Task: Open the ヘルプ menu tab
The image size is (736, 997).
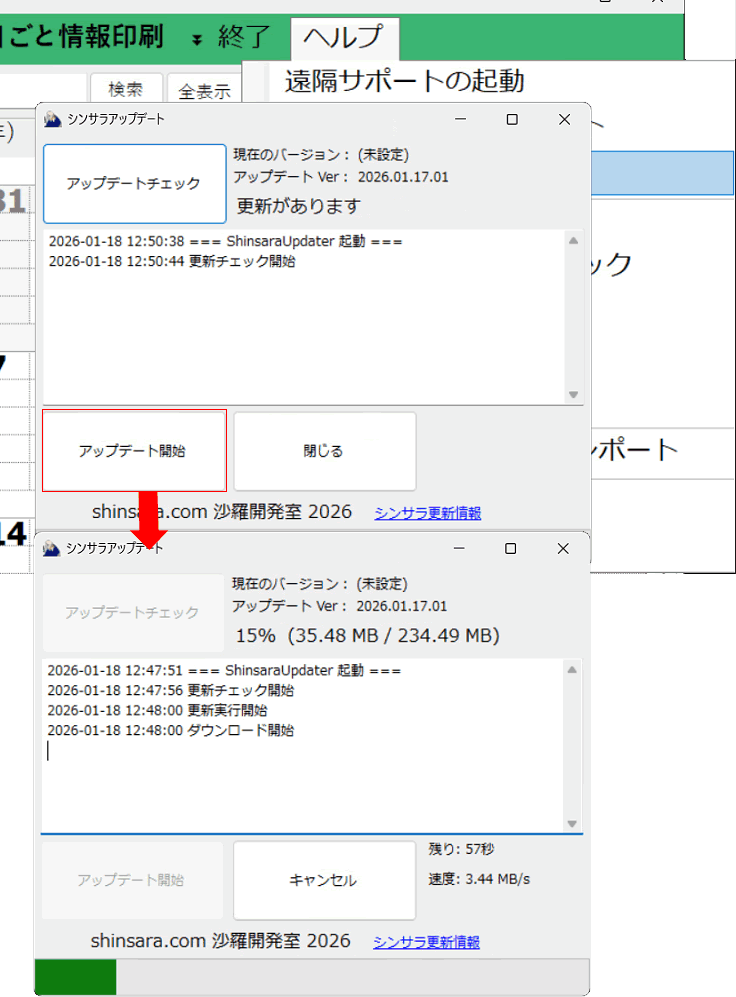Action: [343, 37]
